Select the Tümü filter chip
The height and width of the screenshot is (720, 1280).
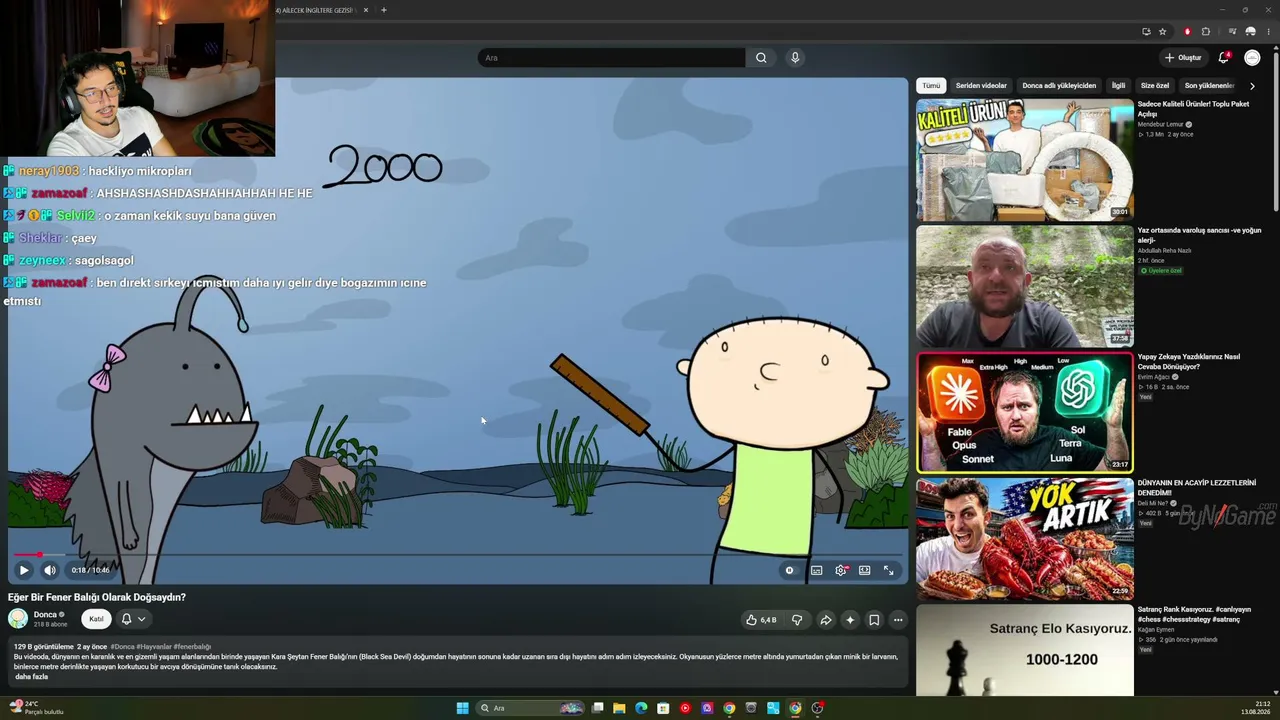click(x=931, y=86)
